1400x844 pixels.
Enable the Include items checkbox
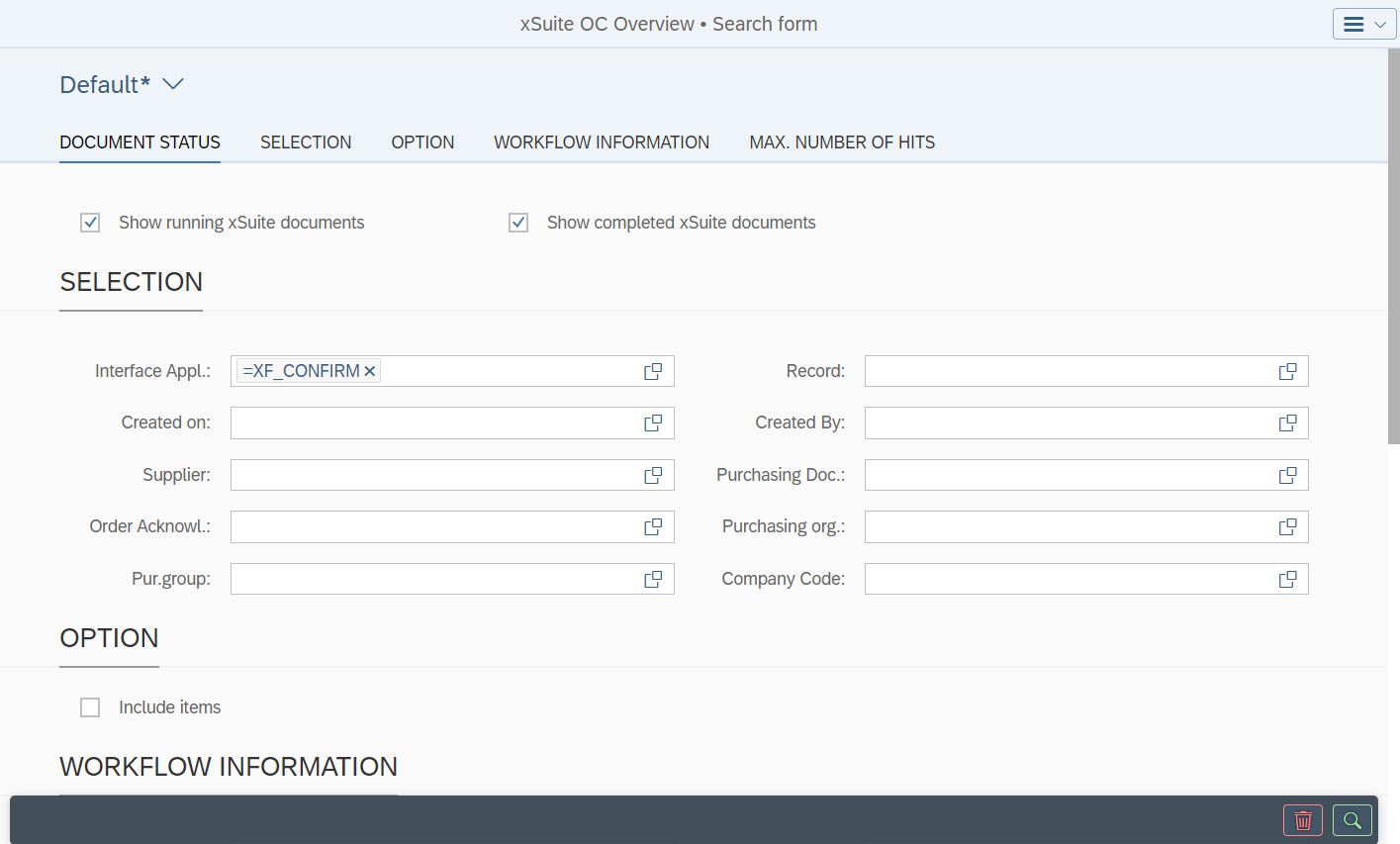pyautogui.click(x=90, y=707)
